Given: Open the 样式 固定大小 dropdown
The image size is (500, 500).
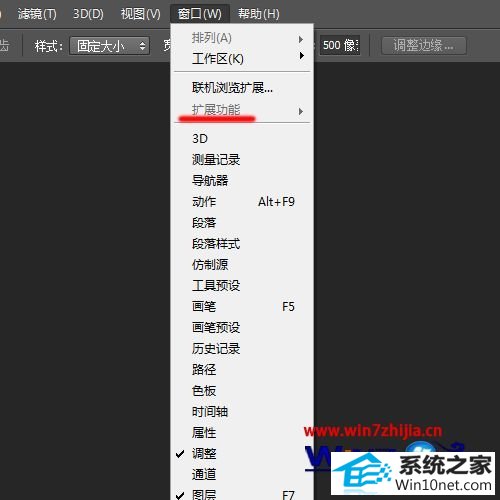Looking at the screenshot, I should [109, 46].
